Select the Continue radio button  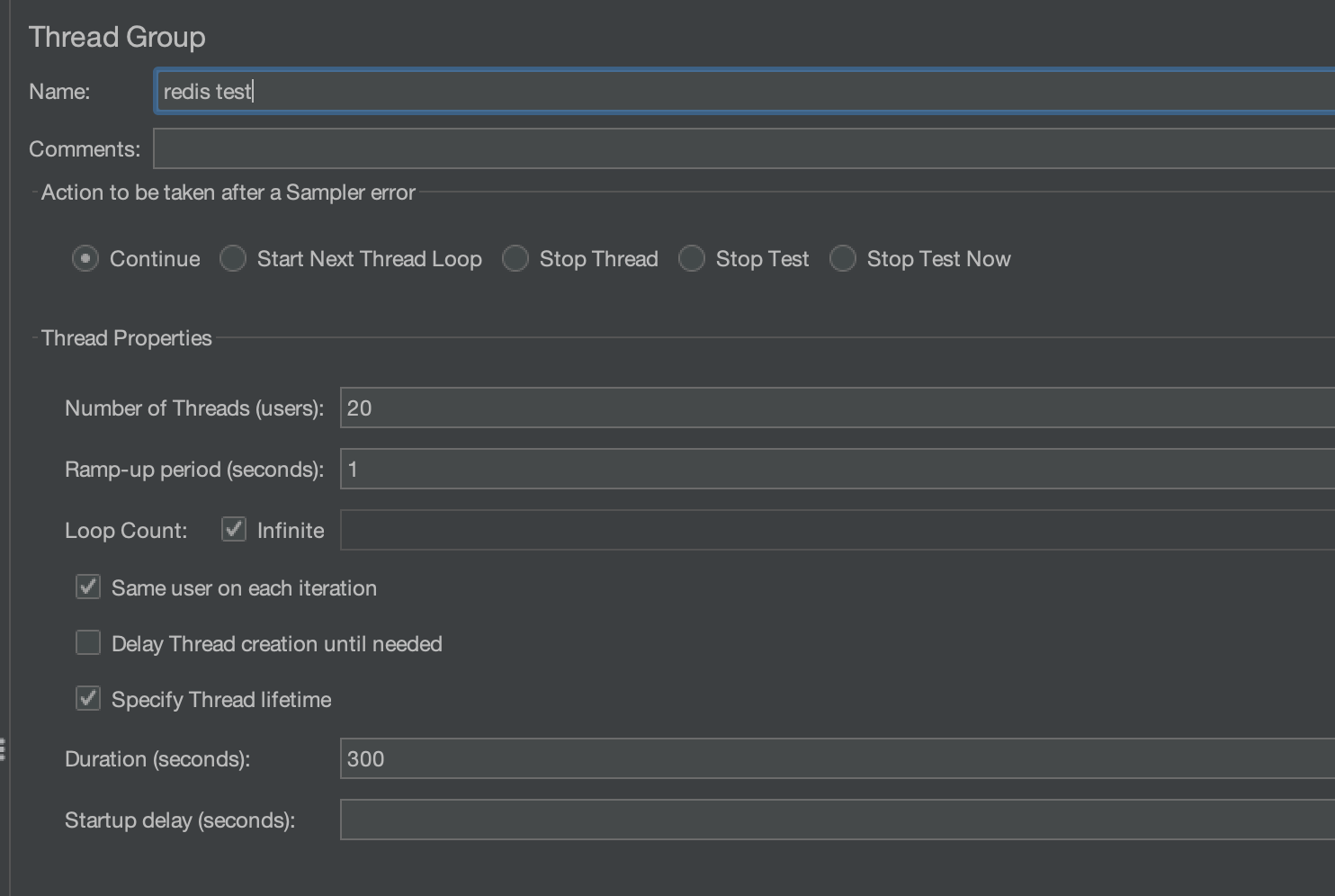(x=84, y=258)
